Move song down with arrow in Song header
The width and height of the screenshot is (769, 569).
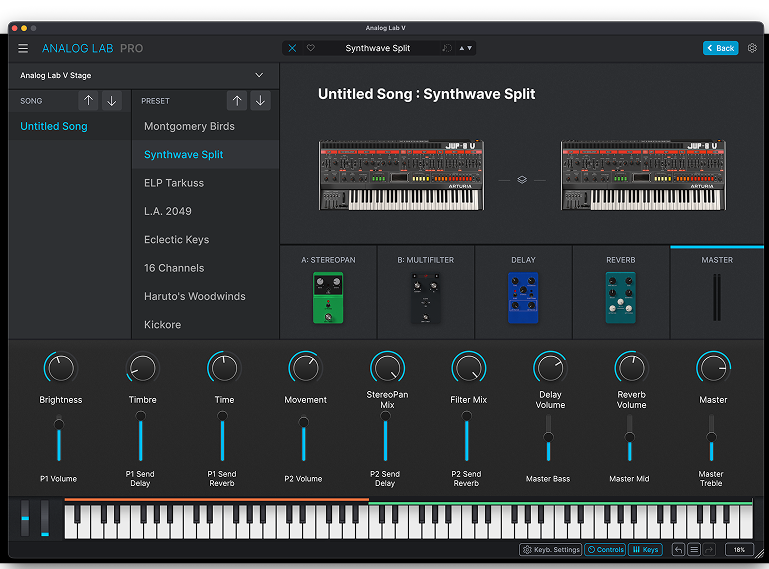111,101
